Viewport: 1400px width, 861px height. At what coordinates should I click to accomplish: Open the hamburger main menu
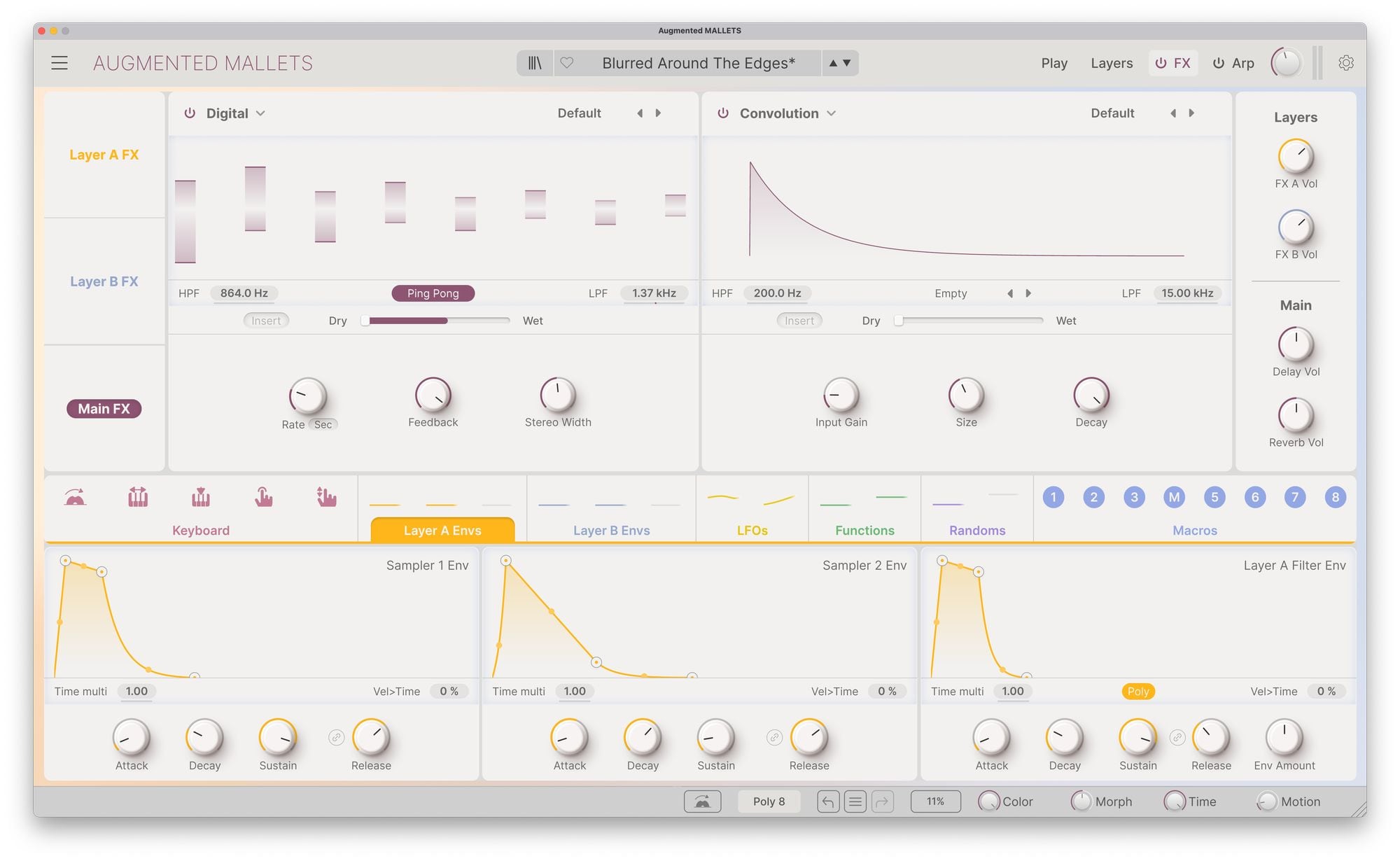click(59, 63)
